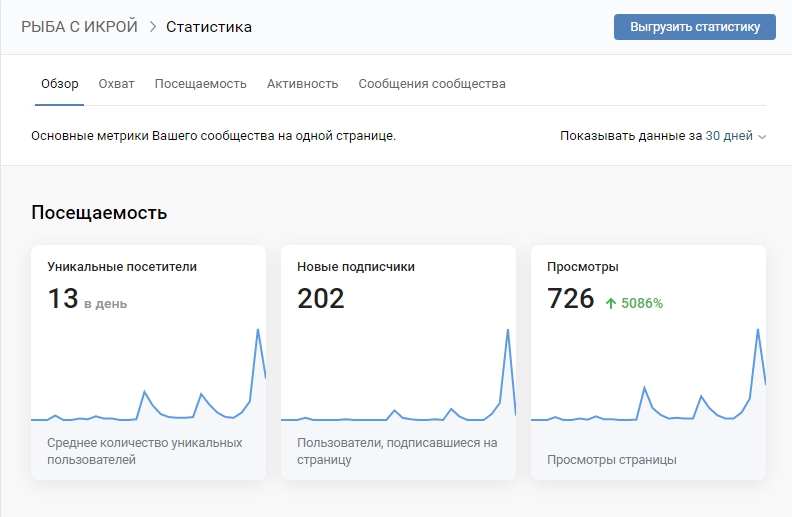Open the Сообщения сообщества tab
This screenshot has width=792, height=517.
pos(432,84)
